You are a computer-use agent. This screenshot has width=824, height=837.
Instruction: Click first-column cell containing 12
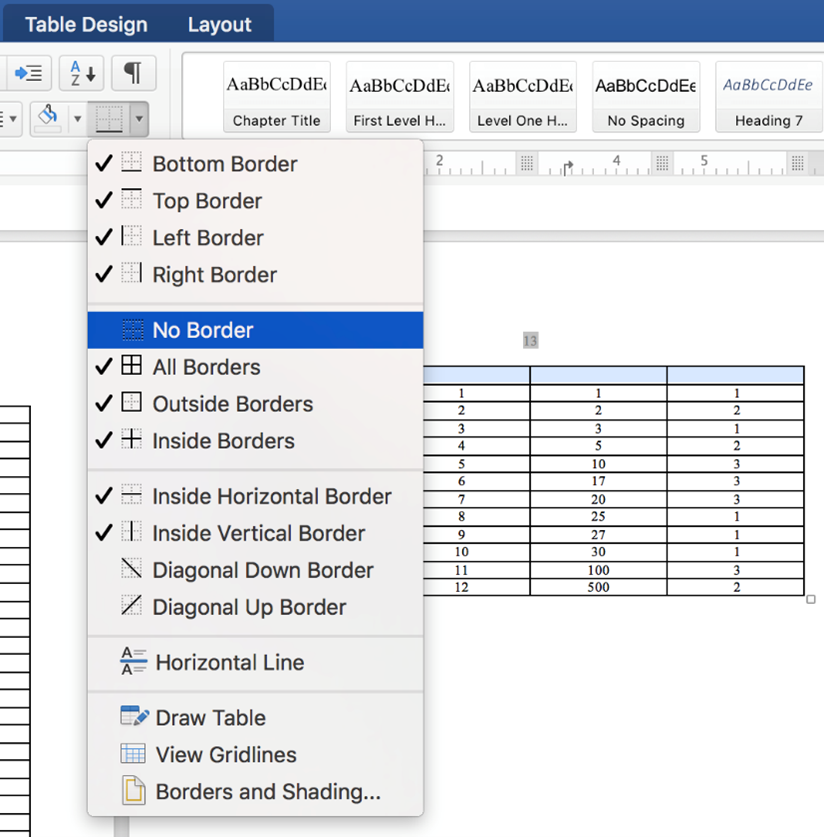tap(476, 587)
